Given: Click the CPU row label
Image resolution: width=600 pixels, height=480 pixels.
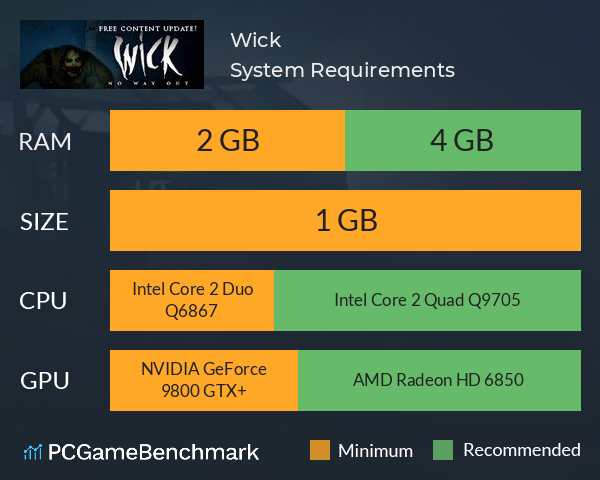Looking at the screenshot, I should click(43, 301).
